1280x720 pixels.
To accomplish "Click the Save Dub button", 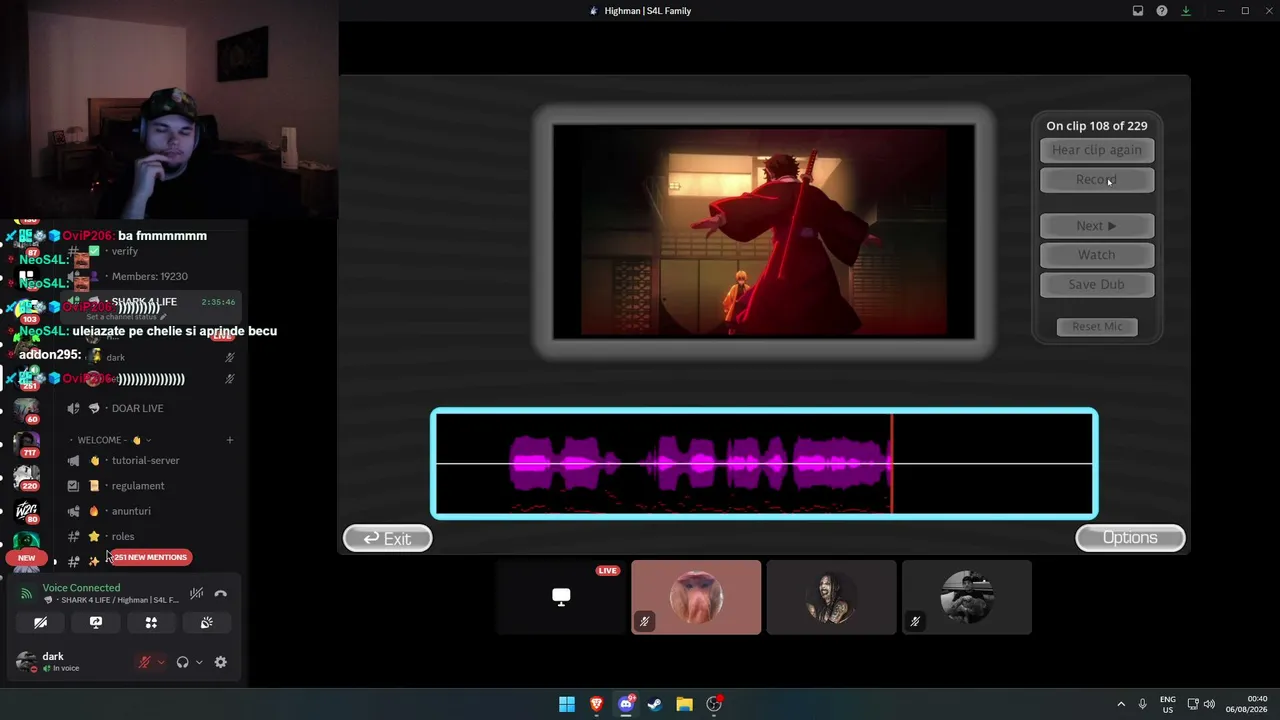I will (x=1097, y=285).
